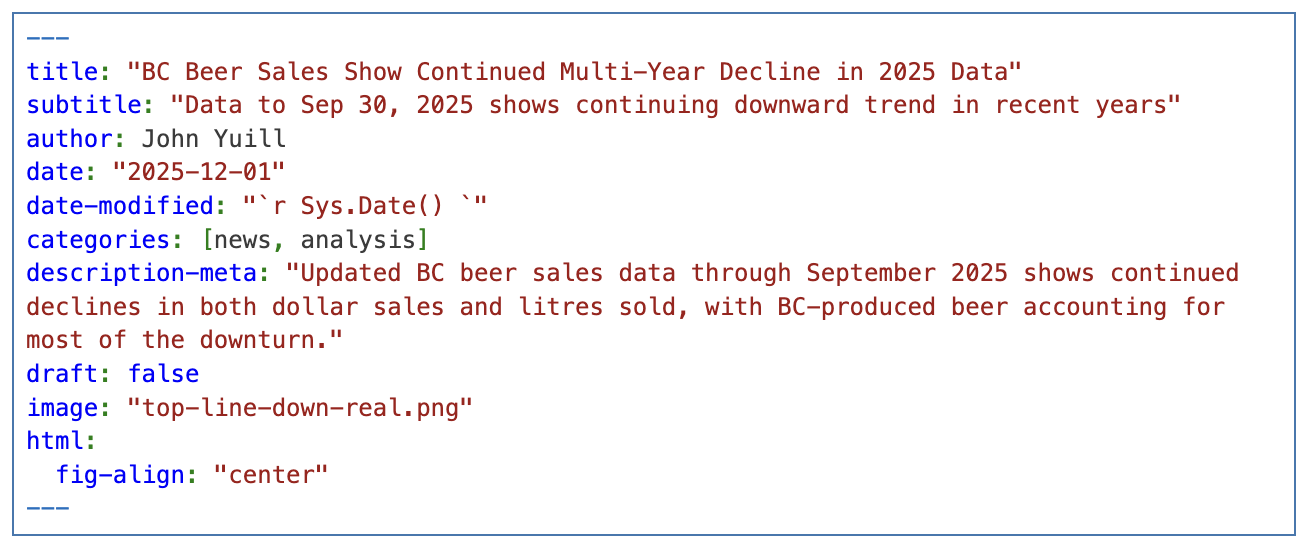Viewport: 1308px width, 544px height.
Task: Click the "date-modified" key
Action: (x=119, y=206)
